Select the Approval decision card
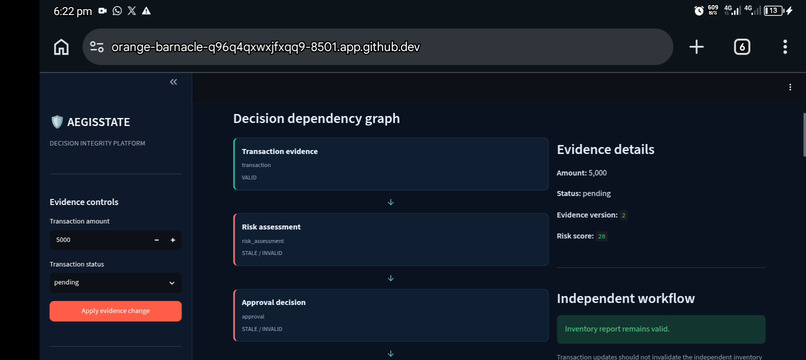This screenshot has width=806, height=360. point(391,315)
